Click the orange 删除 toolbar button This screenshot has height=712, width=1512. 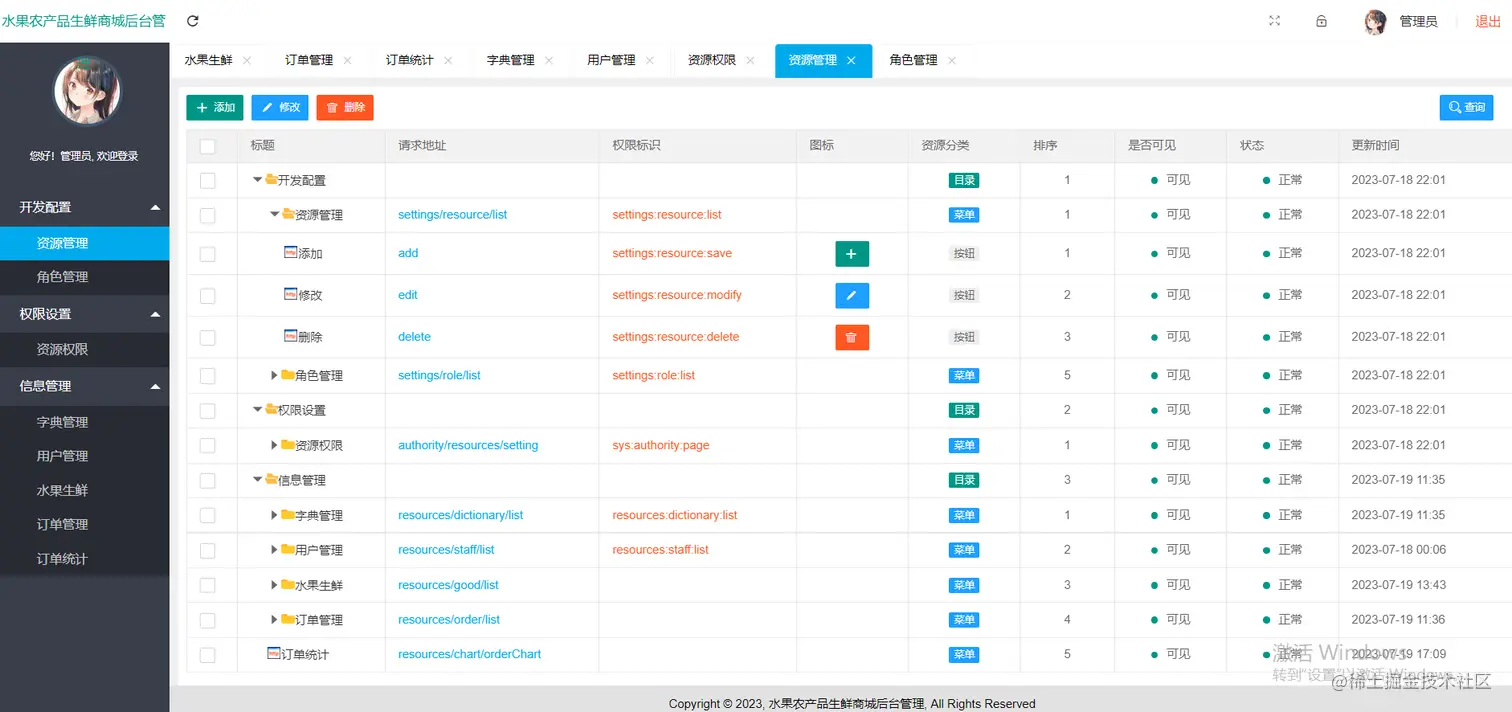click(345, 107)
